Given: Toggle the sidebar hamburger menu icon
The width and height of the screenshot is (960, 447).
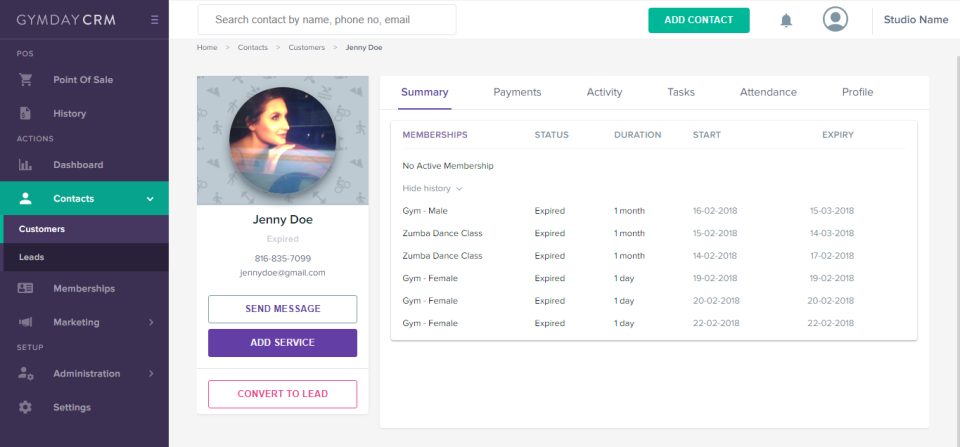Looking at the screenshot, I should pyautogui.click(x=154, y=20).
